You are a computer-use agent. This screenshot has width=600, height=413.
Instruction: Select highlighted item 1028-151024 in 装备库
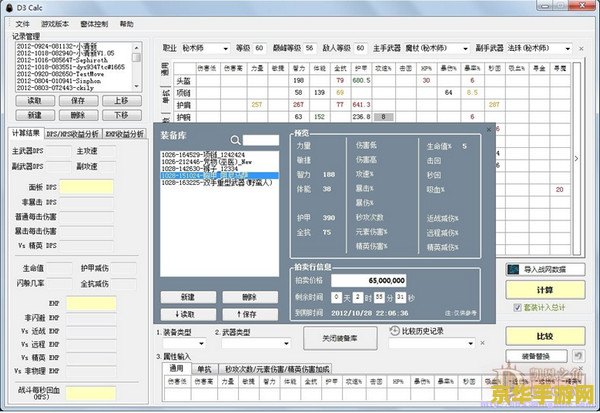pyautogui.click(x=220, y=176)
